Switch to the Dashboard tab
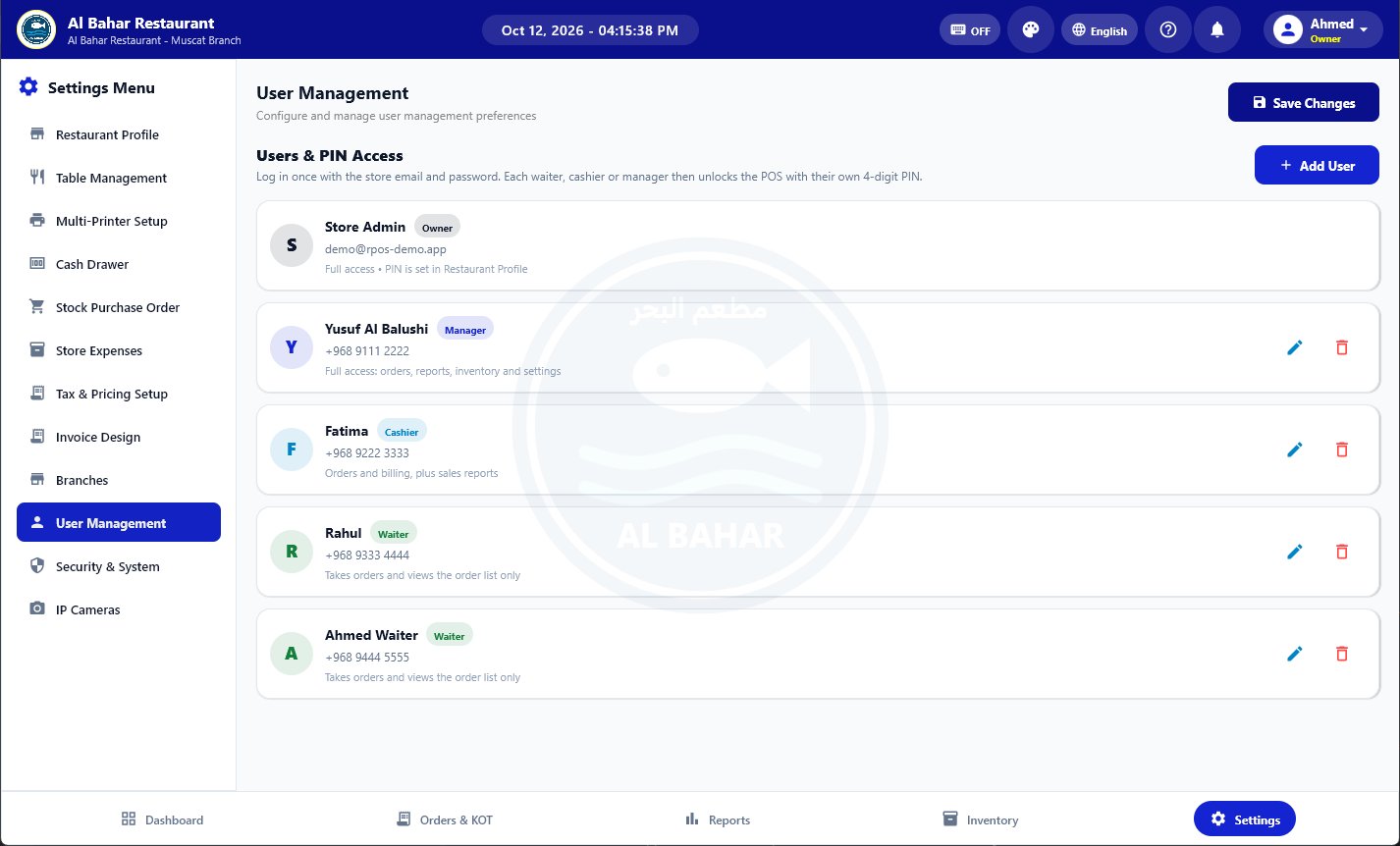The image size is (1400, 846). tap(162, 820)
